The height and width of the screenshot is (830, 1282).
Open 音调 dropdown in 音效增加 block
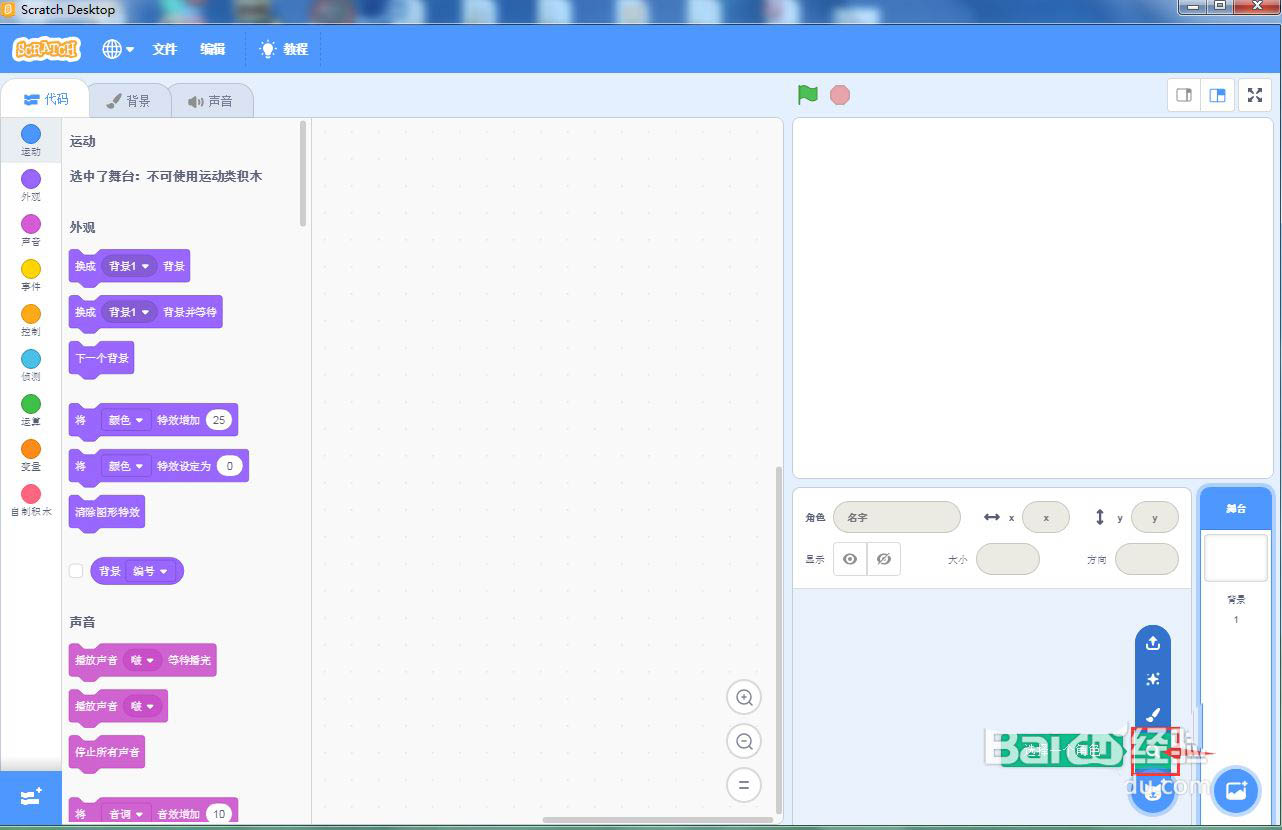pos(126,814)
